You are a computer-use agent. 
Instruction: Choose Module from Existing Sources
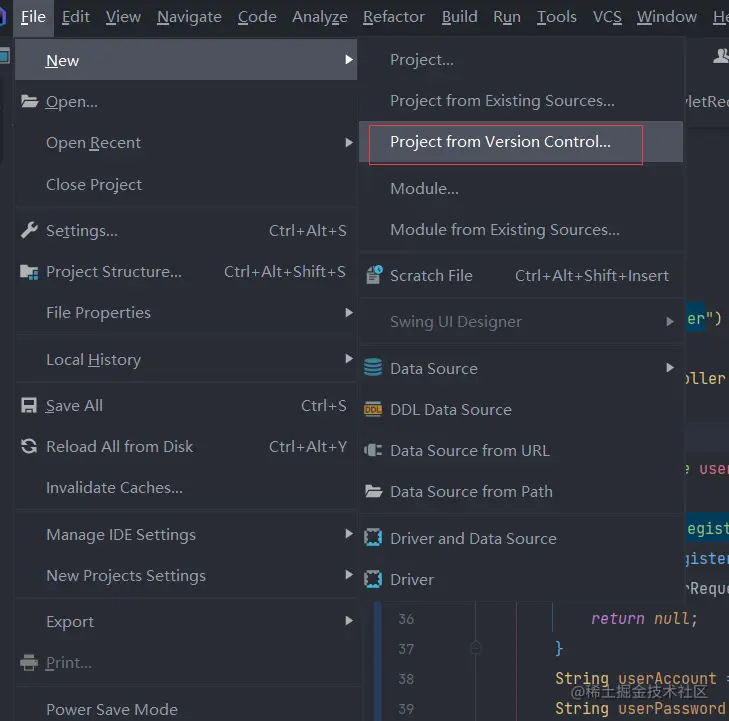click(521, 230)
